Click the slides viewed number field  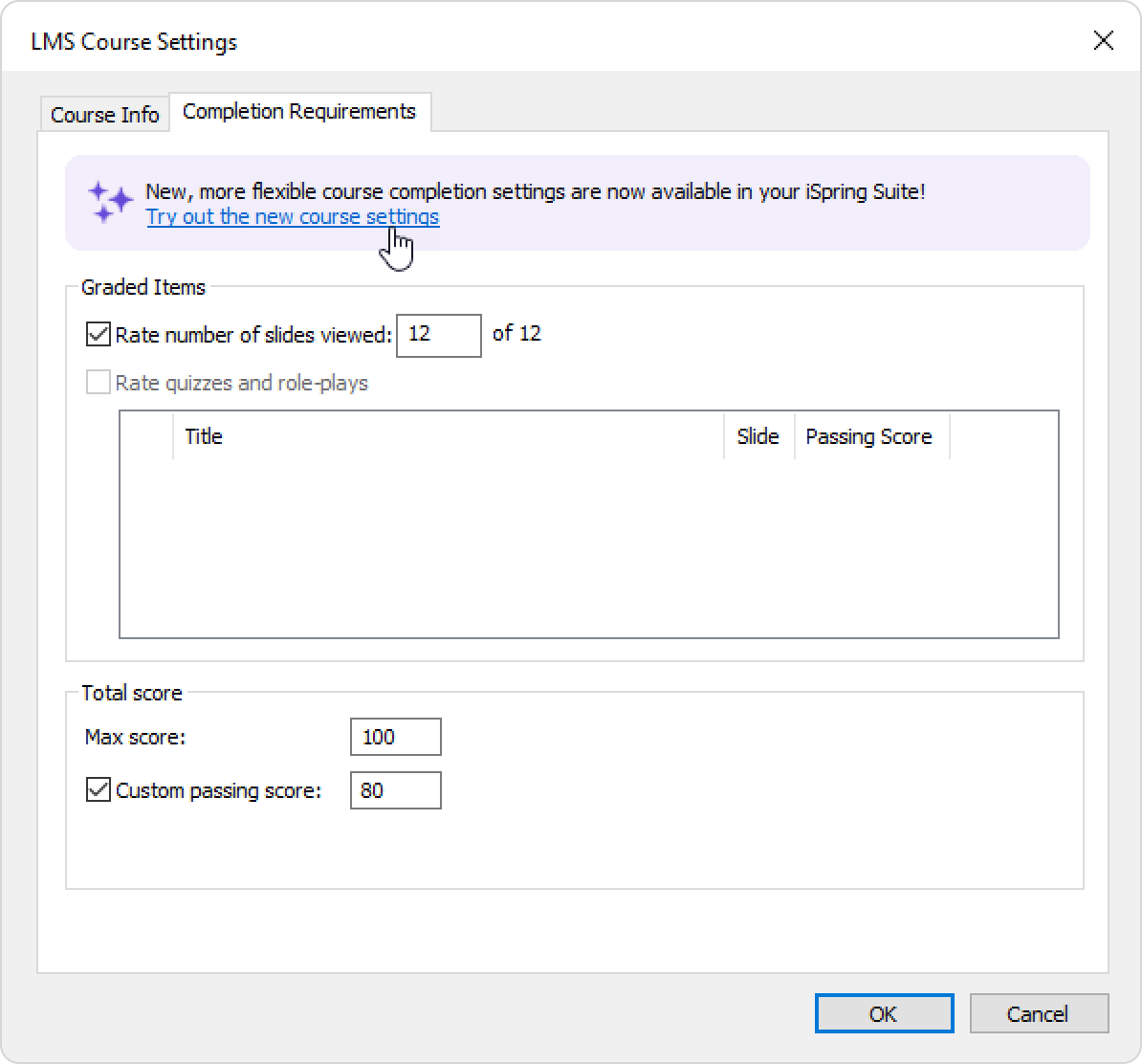438,335
